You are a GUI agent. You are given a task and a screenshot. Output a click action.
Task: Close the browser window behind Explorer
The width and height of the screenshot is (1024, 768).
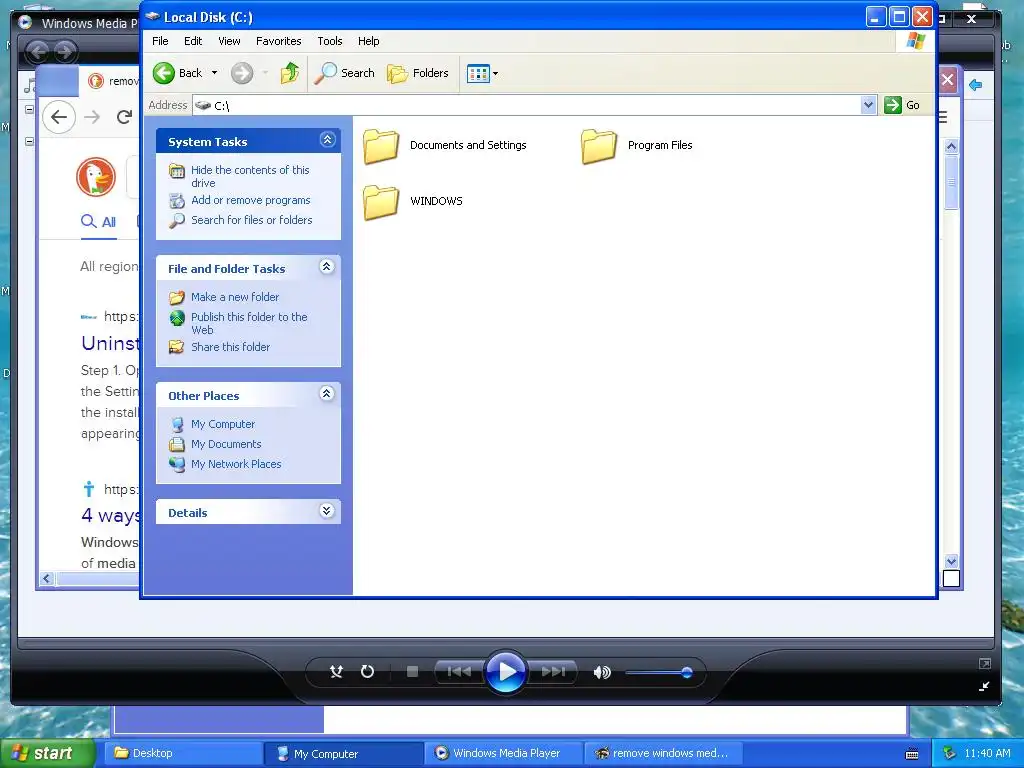[948, 81]
